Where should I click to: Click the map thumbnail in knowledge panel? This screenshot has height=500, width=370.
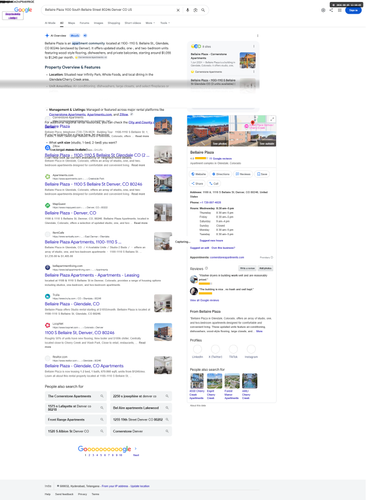click(x=252, y=123)
